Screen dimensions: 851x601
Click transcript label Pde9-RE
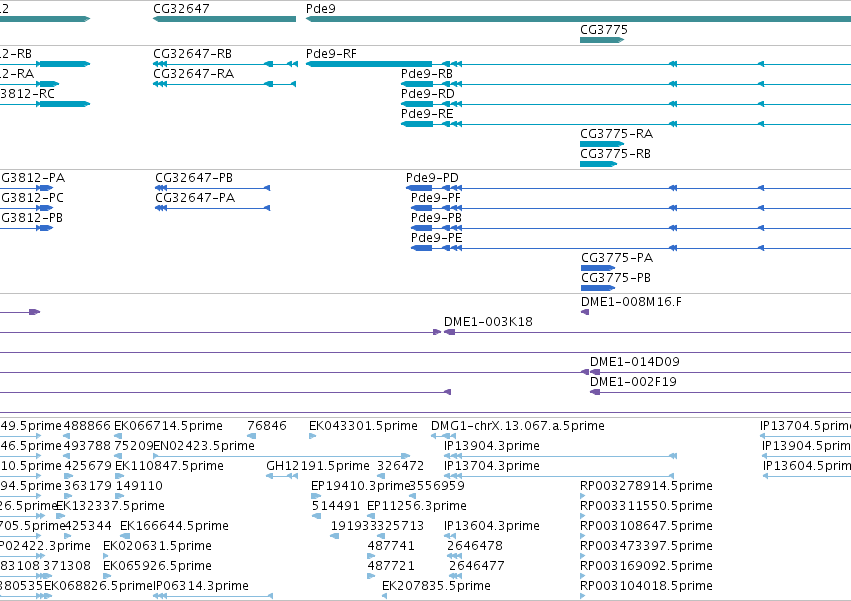point(427,114)
